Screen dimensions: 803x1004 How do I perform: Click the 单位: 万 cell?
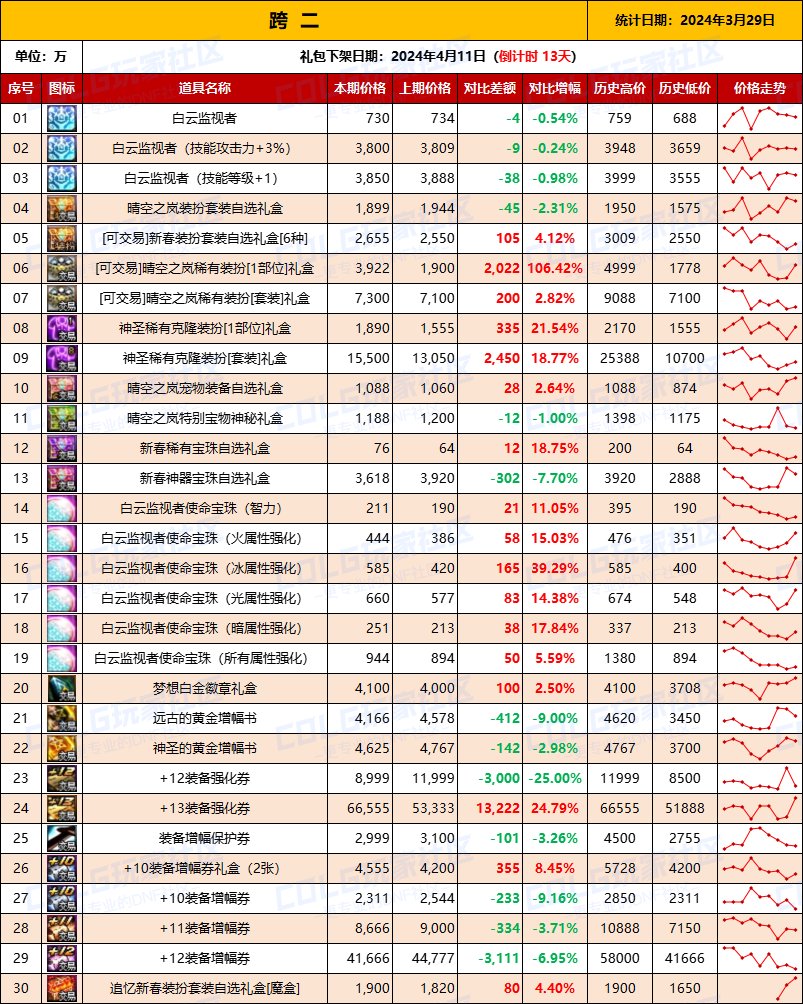pos(42,56)
